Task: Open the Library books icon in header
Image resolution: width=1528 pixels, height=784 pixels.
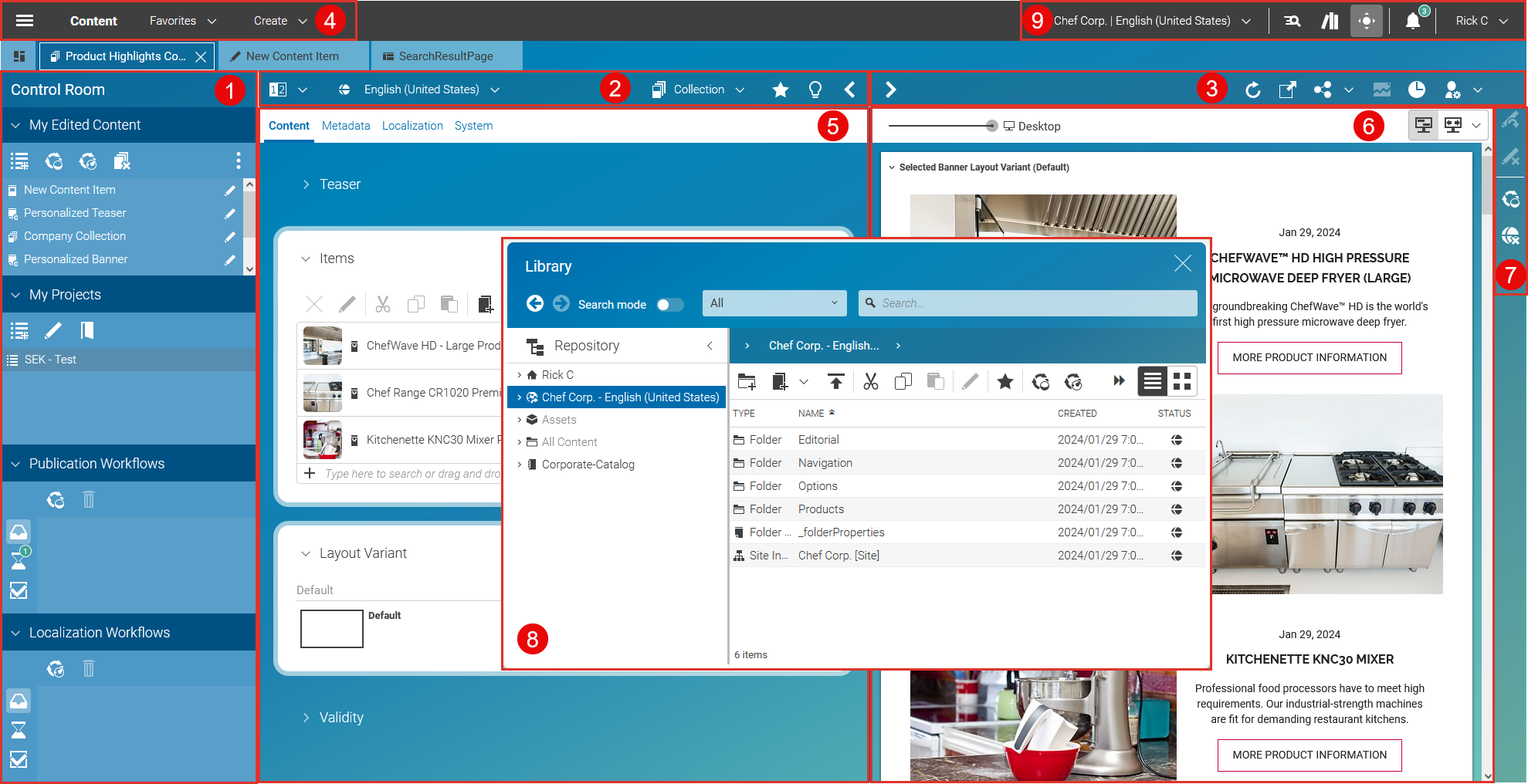Action: click(x=1330, y=21)
